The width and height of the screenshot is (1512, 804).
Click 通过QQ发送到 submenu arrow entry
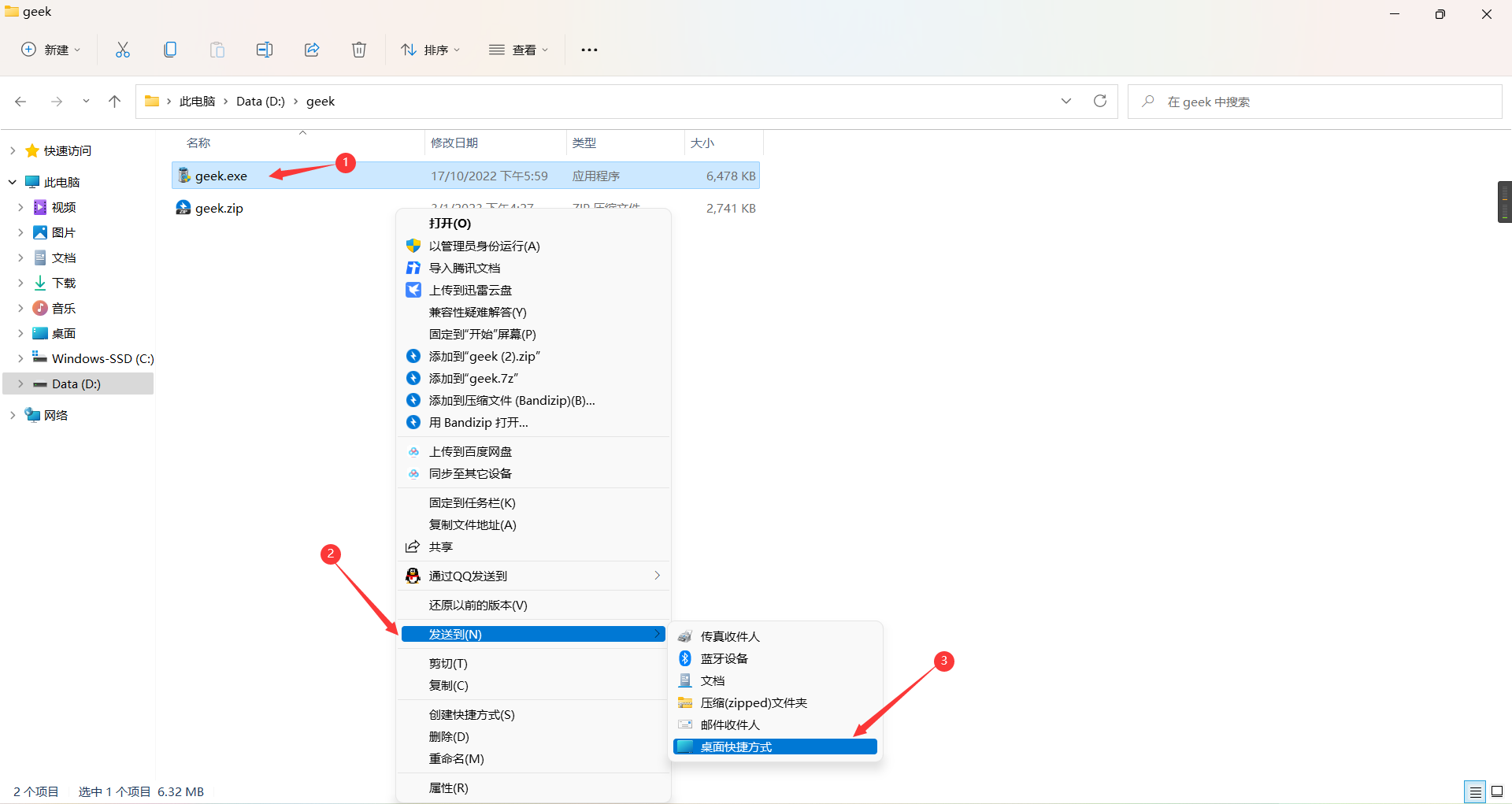(x=533, y=576)
